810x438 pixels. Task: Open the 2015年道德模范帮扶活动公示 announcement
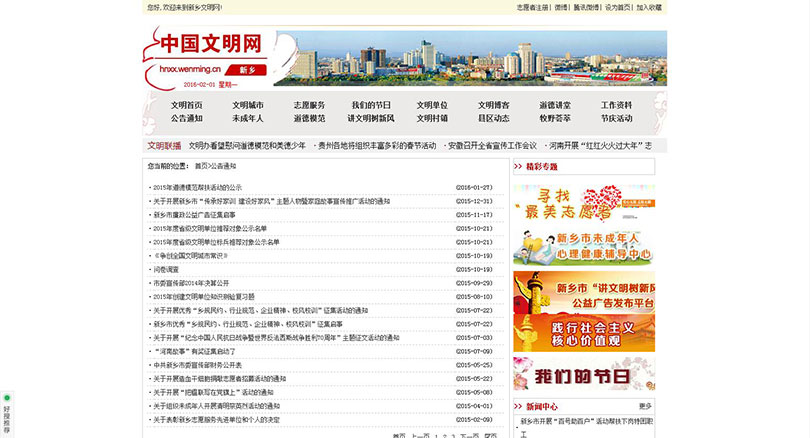197,187
